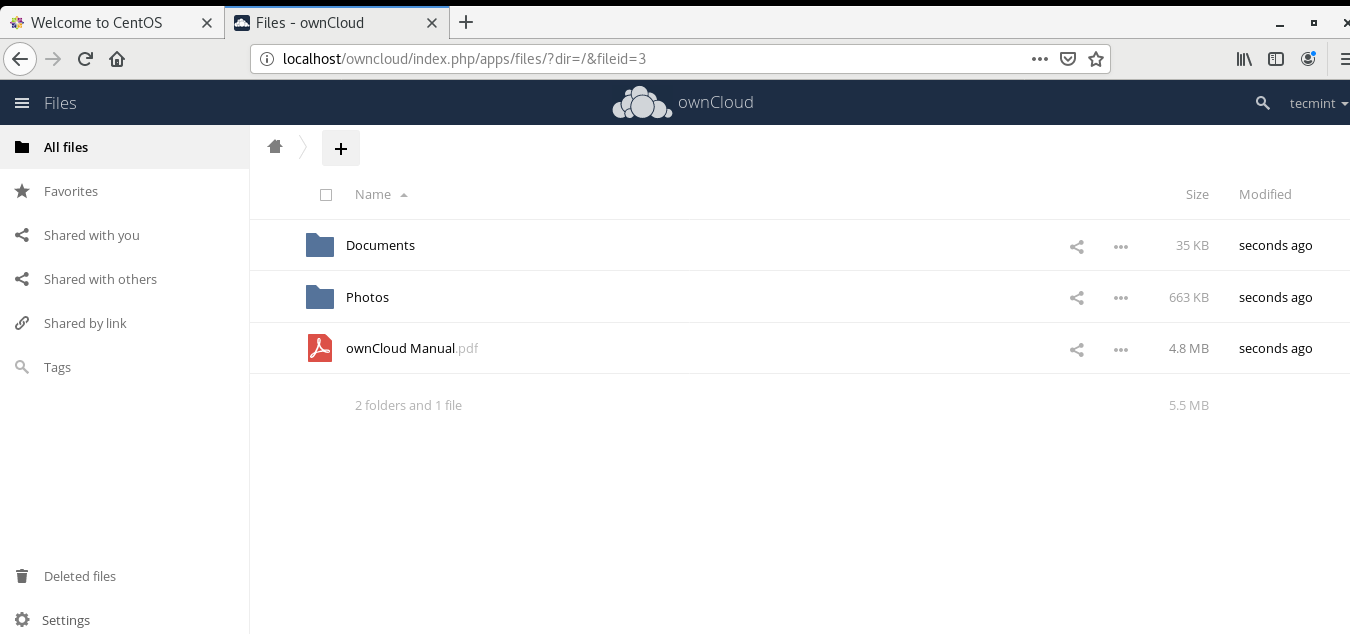The width and height of the screenshot is (1350, 634).
Task: Click the Pocket save icon
Action: [1068, 59]
